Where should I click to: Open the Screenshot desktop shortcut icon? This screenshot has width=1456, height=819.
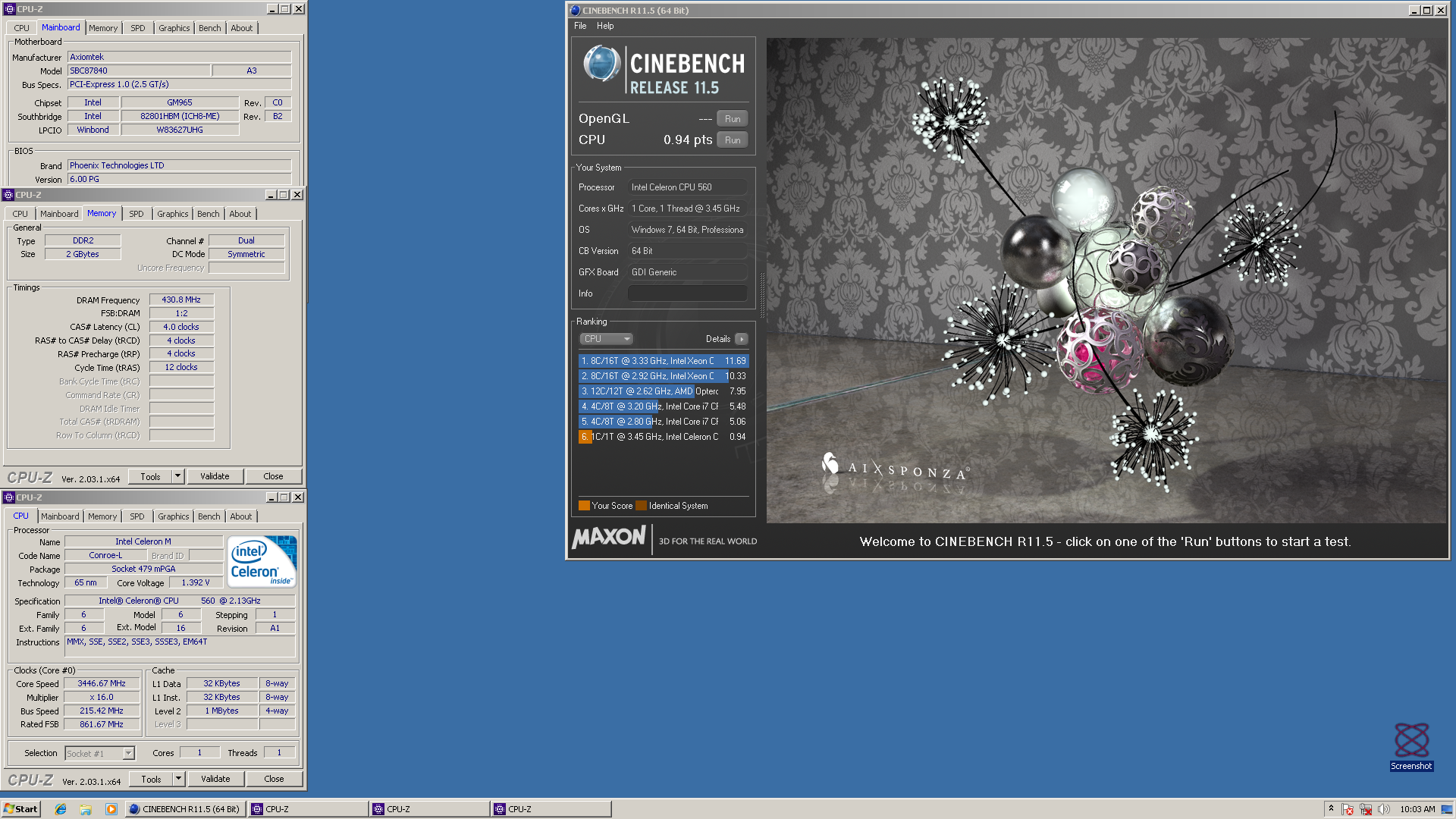tap(1411, 747)
